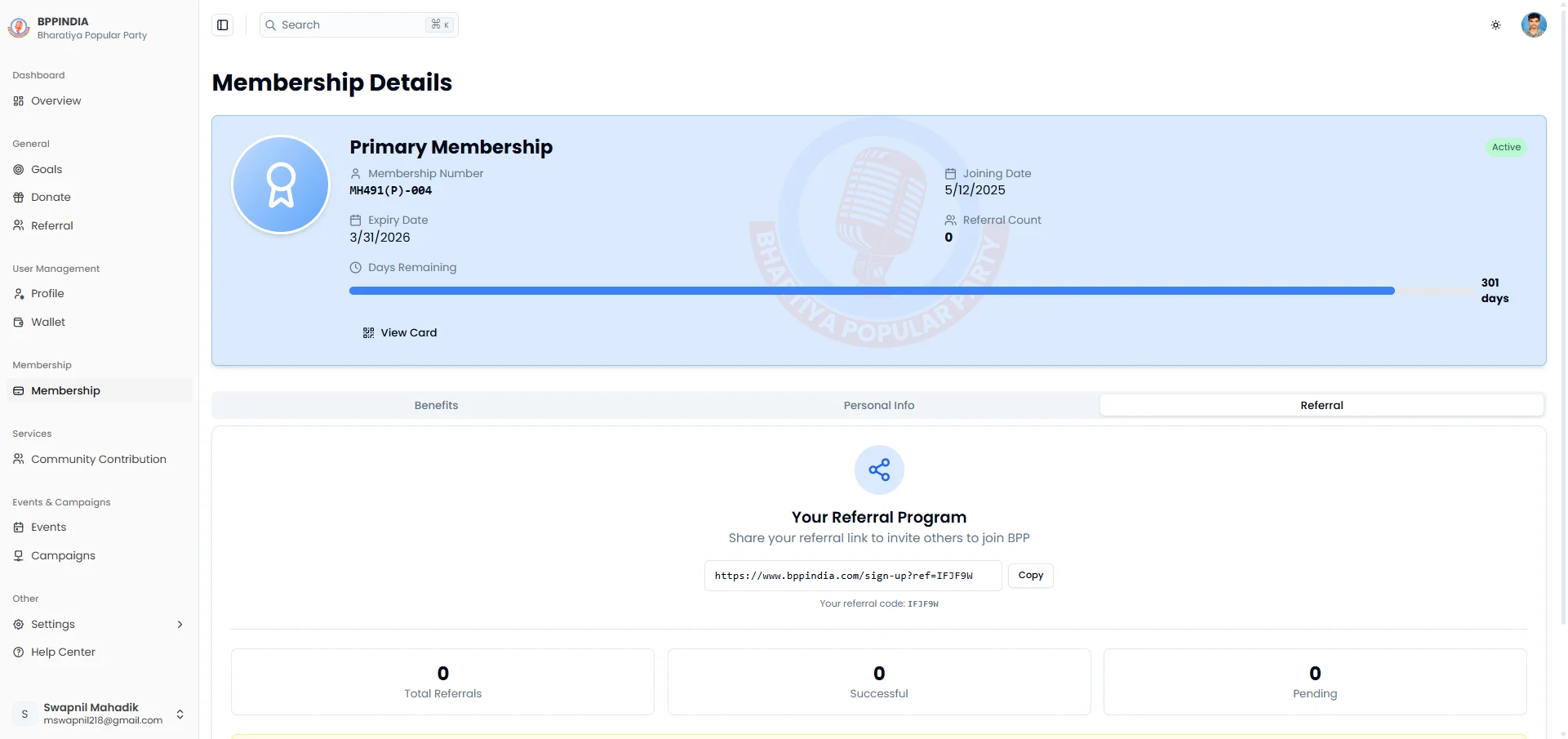Image resolution: width=1568 pixels, height=739 pixels.
Task: Click the Events calendar icon
Action: coord(19,528)
